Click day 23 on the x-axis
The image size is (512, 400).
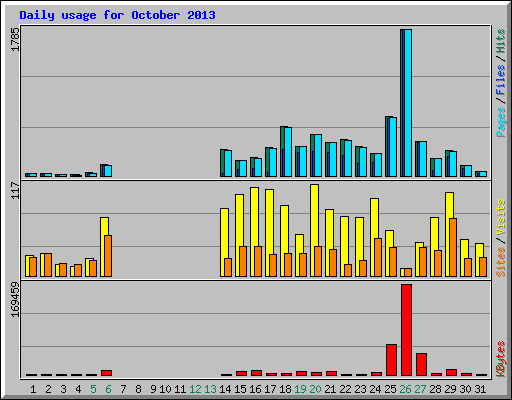360,389
